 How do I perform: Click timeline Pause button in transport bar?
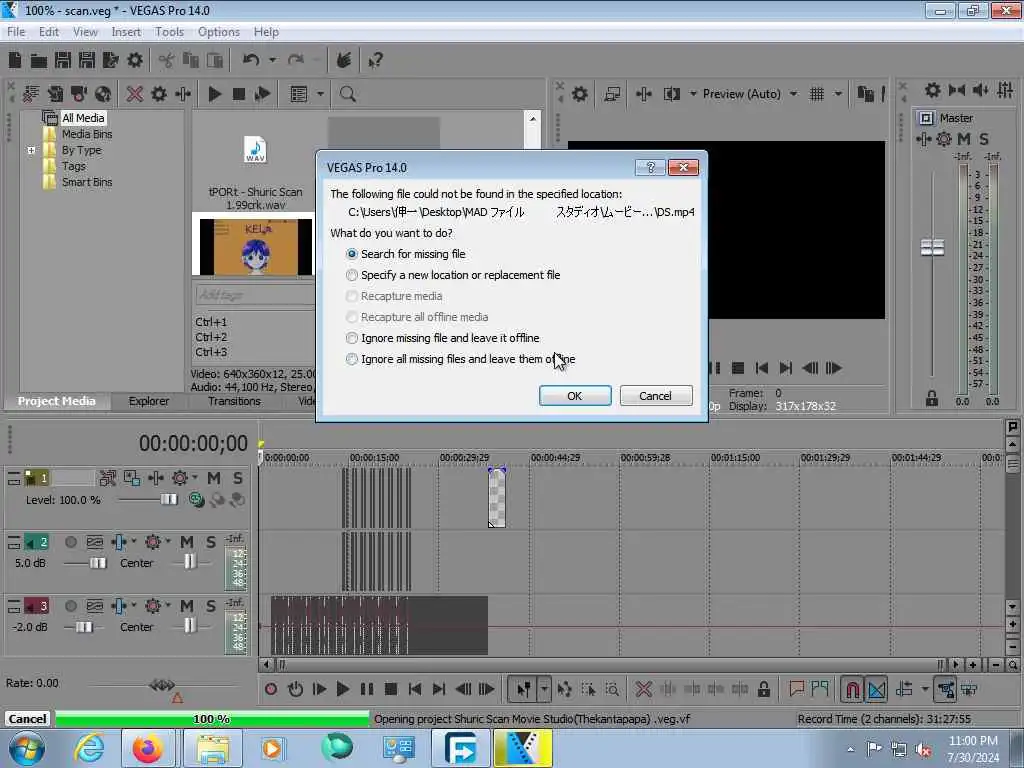tap(366, 689)
